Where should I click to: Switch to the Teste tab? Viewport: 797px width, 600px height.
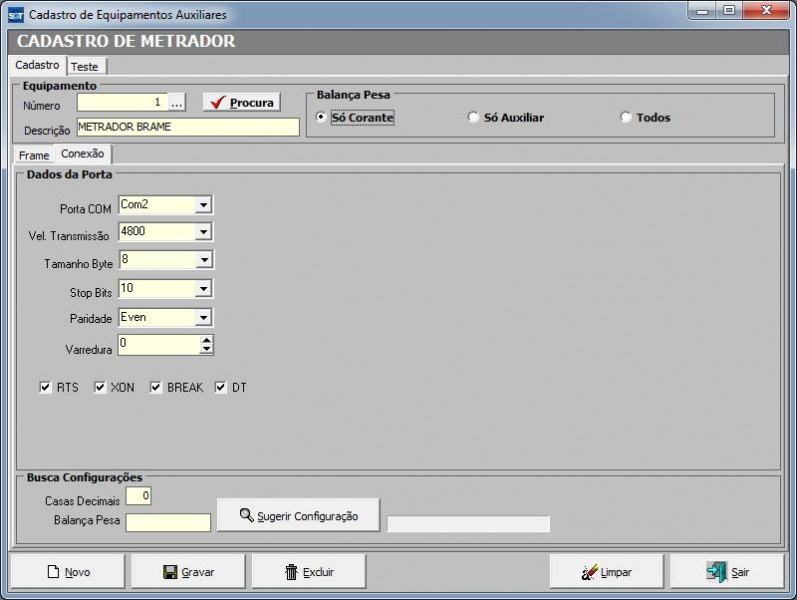[86, 66]
